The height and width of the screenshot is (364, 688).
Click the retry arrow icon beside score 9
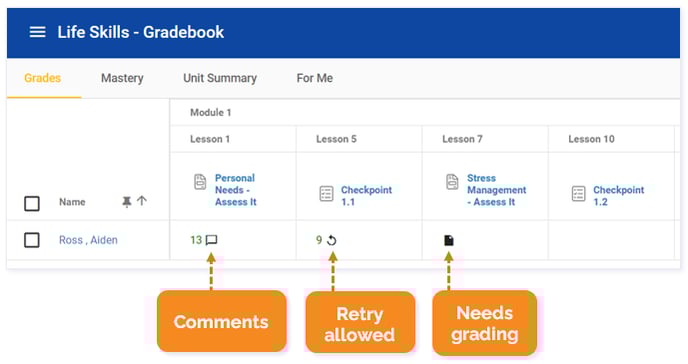(332, 240)
